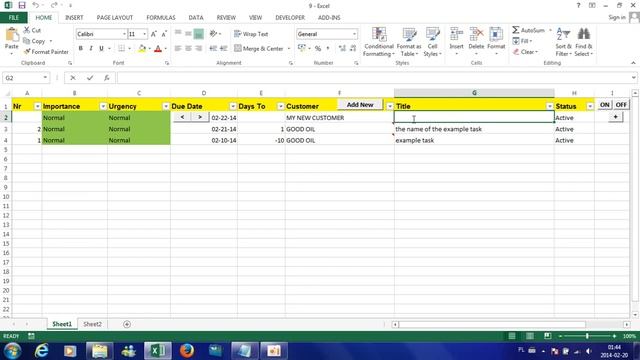Open the font size dropdown

coord(144,34)
